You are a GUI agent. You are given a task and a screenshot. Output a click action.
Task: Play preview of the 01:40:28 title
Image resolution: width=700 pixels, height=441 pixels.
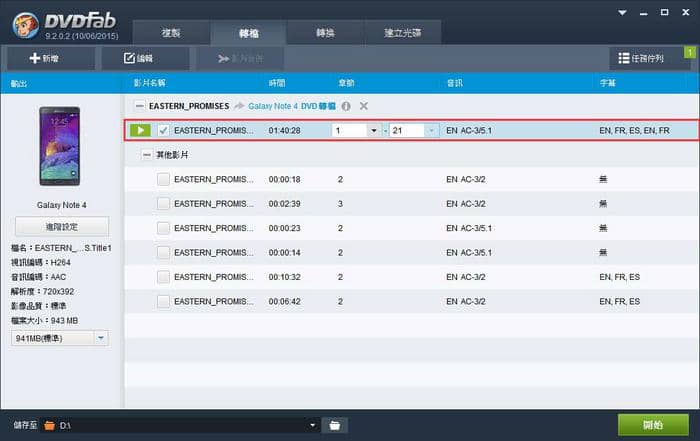click(x=140, y=130)
